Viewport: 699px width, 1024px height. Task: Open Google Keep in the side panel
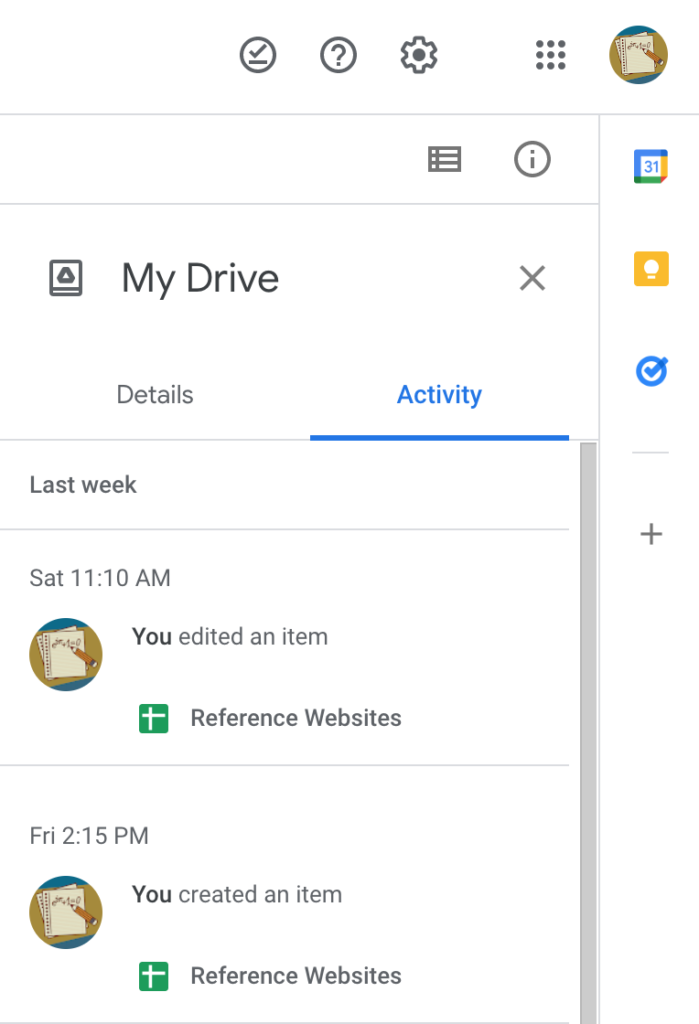coord(651,268)
